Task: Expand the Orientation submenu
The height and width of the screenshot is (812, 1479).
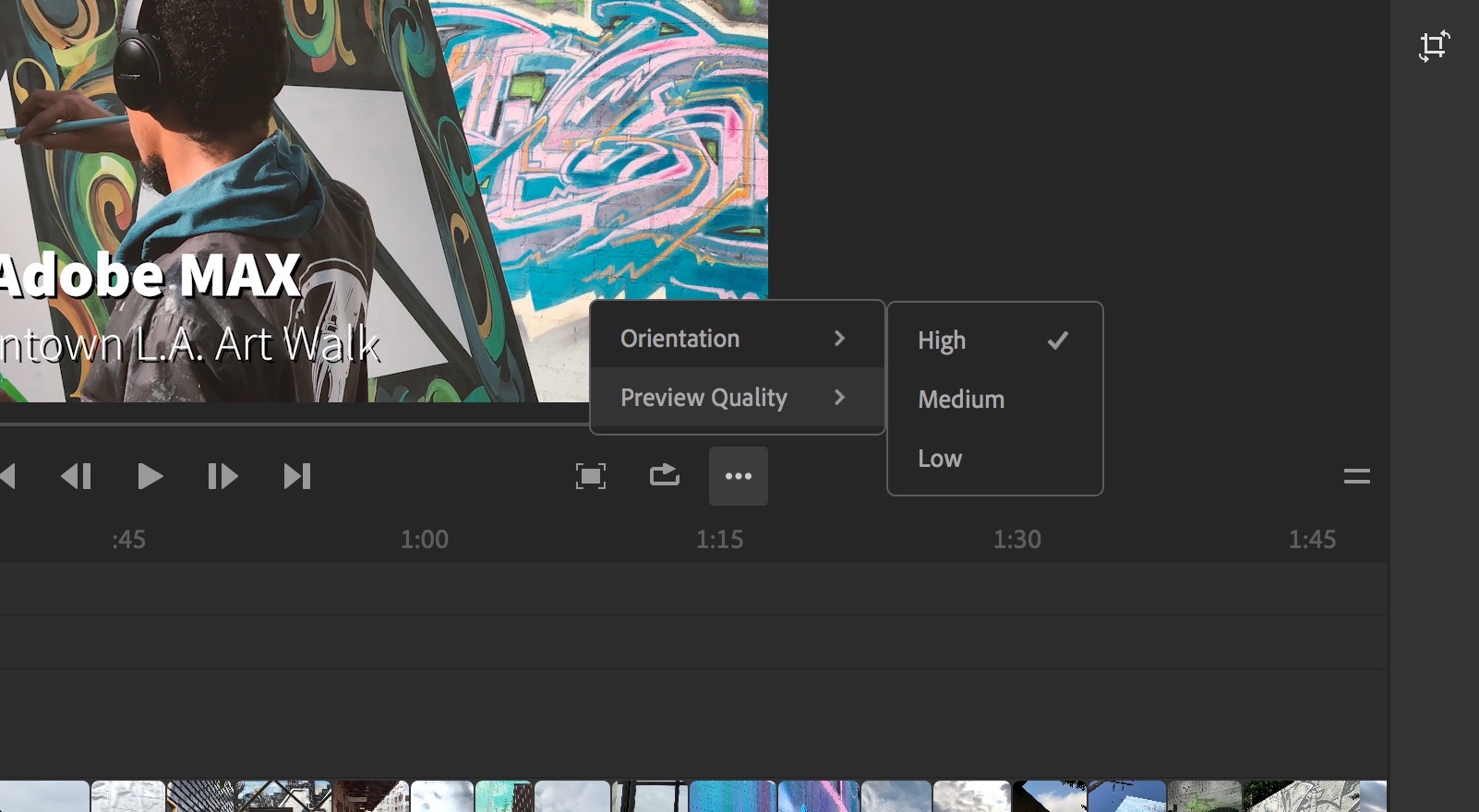Action: pyautogui.click(x=680, y=339)
